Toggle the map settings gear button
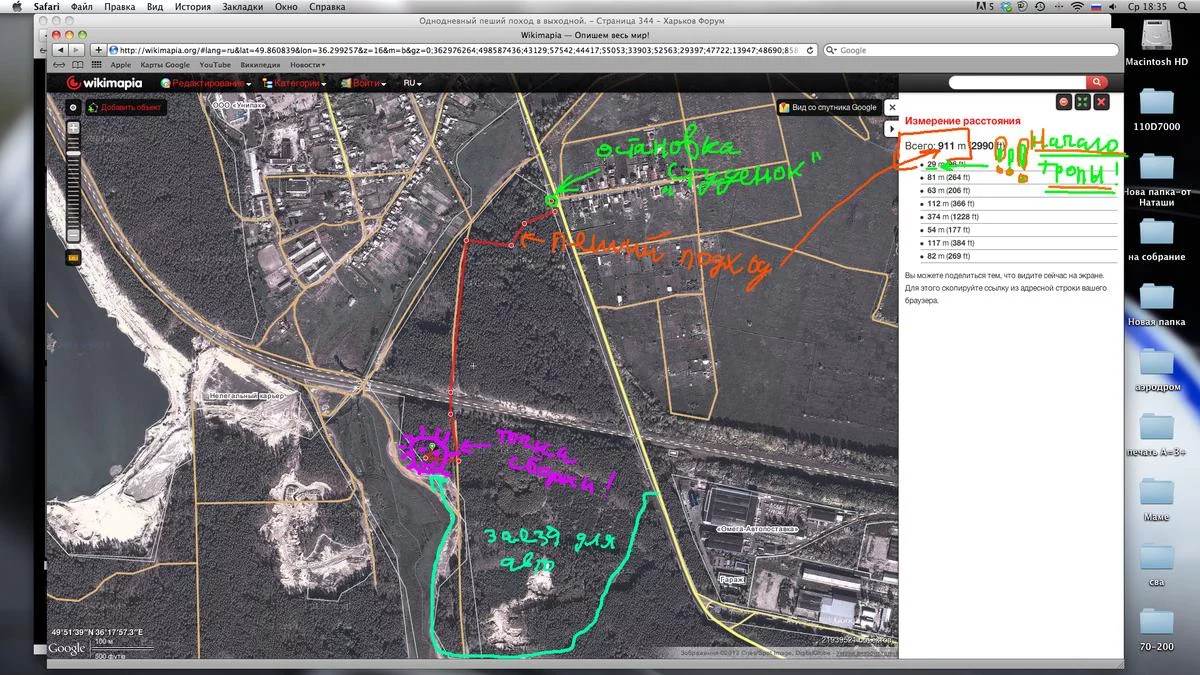1200x675 pixels. 72,107
